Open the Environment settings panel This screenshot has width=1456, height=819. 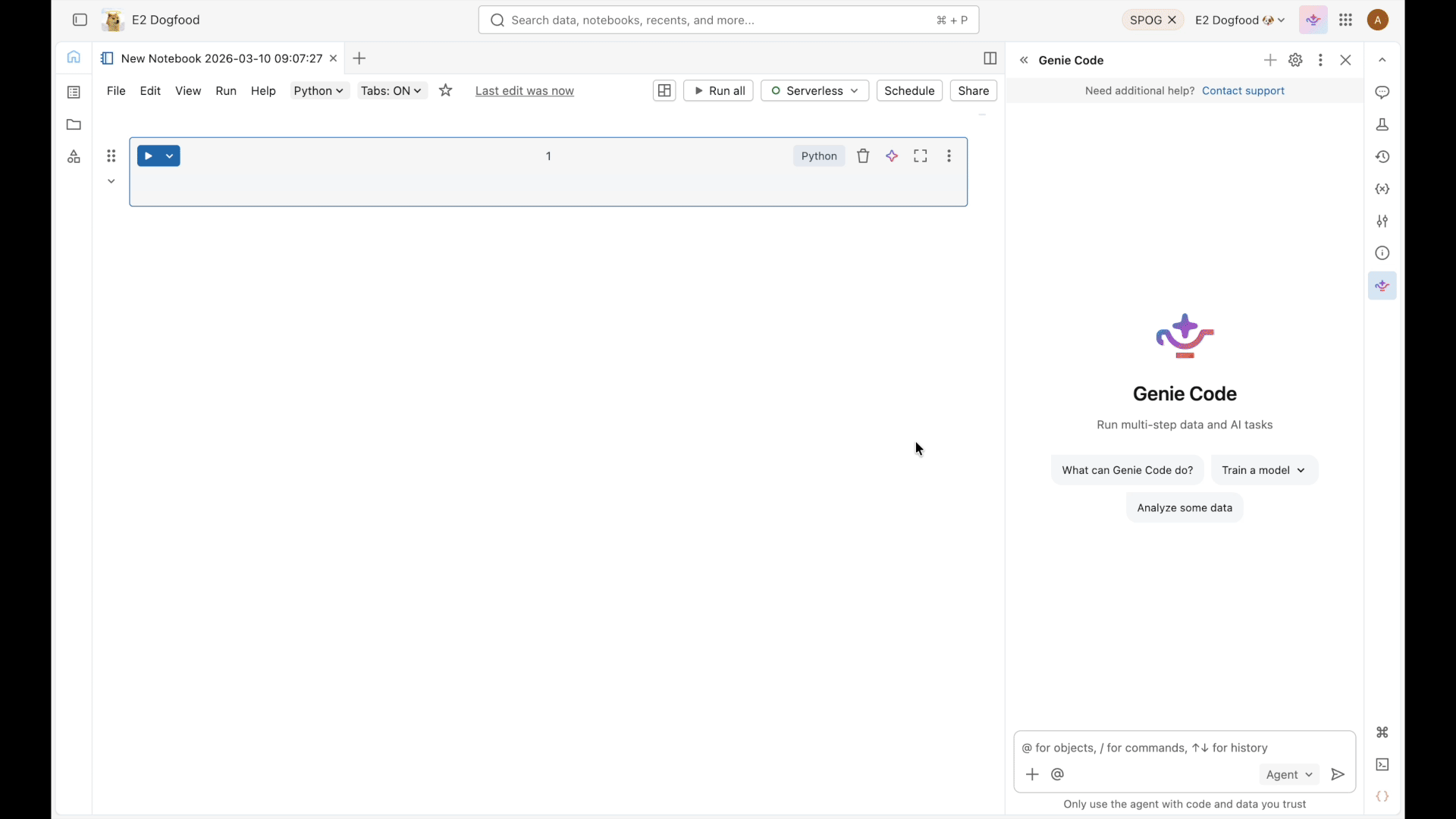[1382, 221]
